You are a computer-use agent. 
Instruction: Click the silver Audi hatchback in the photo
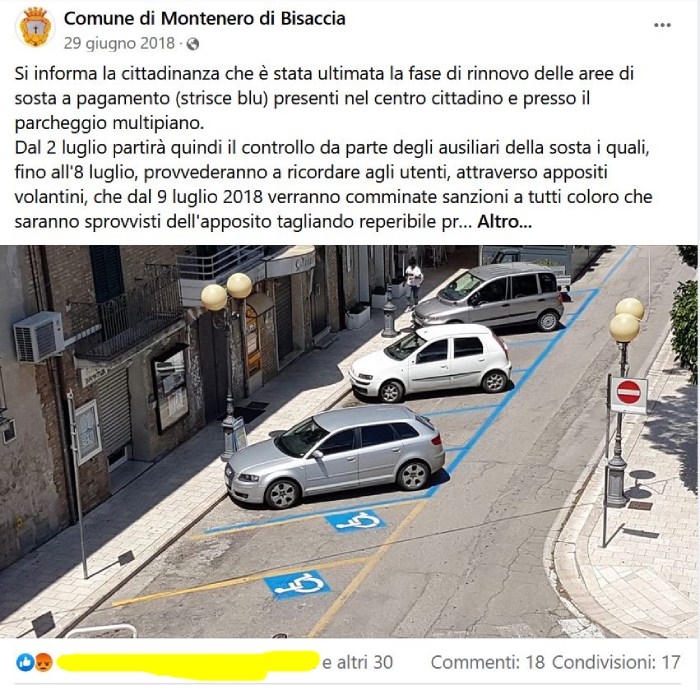click(335, 456)
